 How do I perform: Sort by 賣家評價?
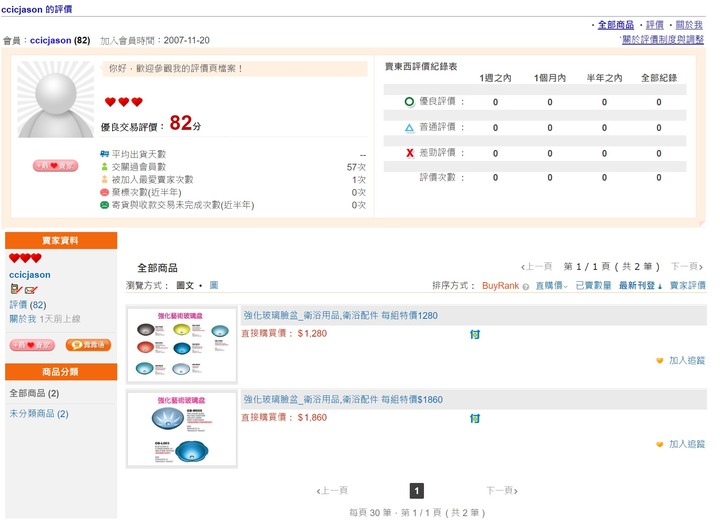[687, 286]
